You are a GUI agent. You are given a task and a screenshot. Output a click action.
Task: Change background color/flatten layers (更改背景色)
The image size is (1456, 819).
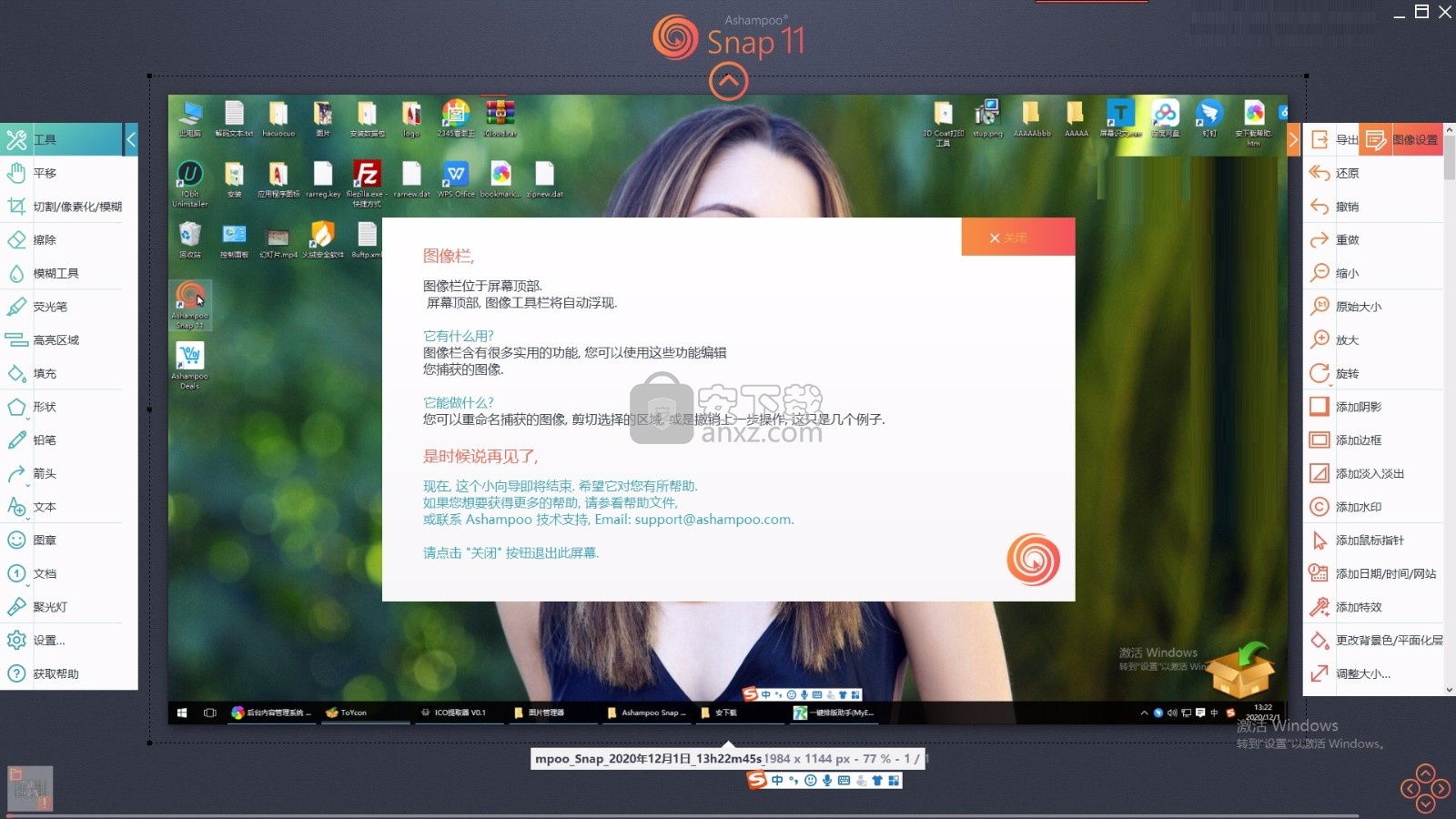[1373, 641]
